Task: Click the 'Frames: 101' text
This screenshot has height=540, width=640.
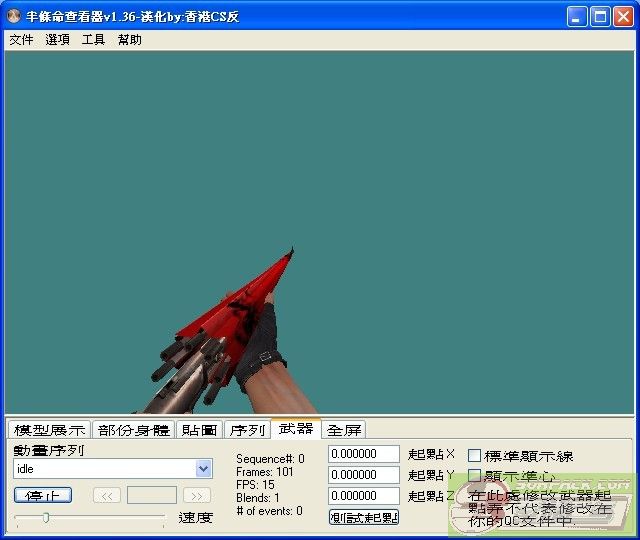Action: (265, 472)
